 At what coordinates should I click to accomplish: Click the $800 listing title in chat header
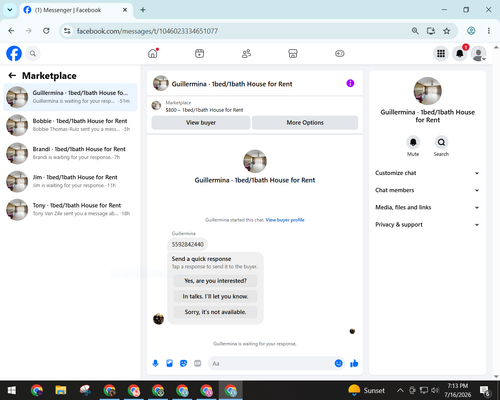point(204,110)
